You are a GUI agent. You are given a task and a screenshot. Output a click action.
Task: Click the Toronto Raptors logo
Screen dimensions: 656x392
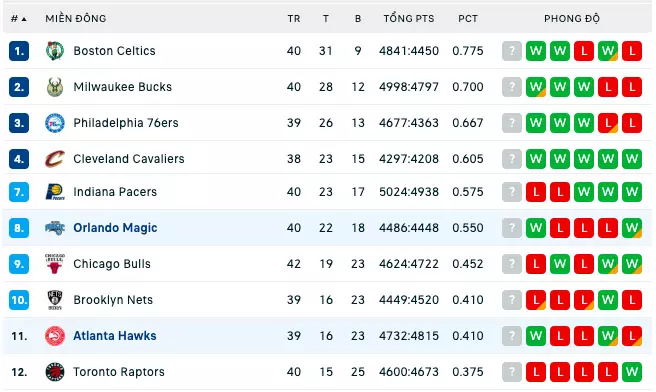[x=55, y=372]
